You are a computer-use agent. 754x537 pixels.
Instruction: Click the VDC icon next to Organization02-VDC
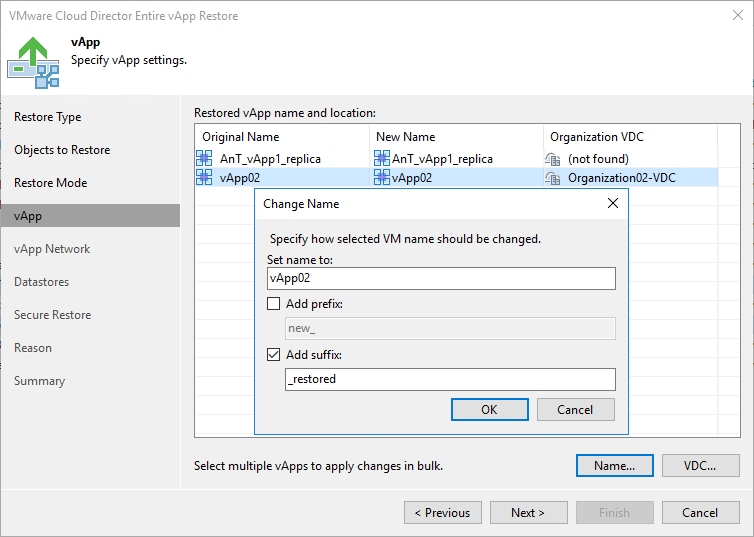pos(553,178)
